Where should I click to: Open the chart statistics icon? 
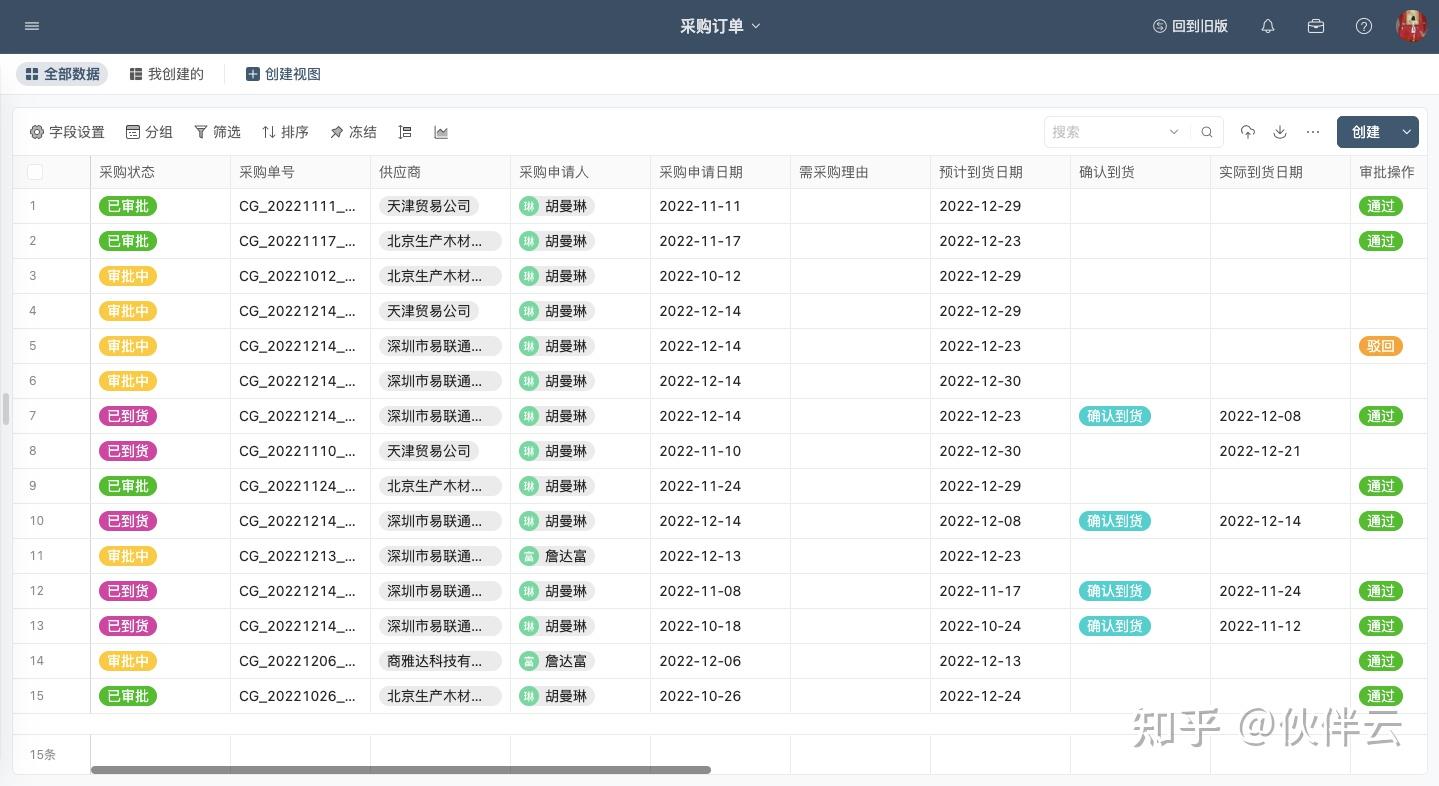coord(441,132)
